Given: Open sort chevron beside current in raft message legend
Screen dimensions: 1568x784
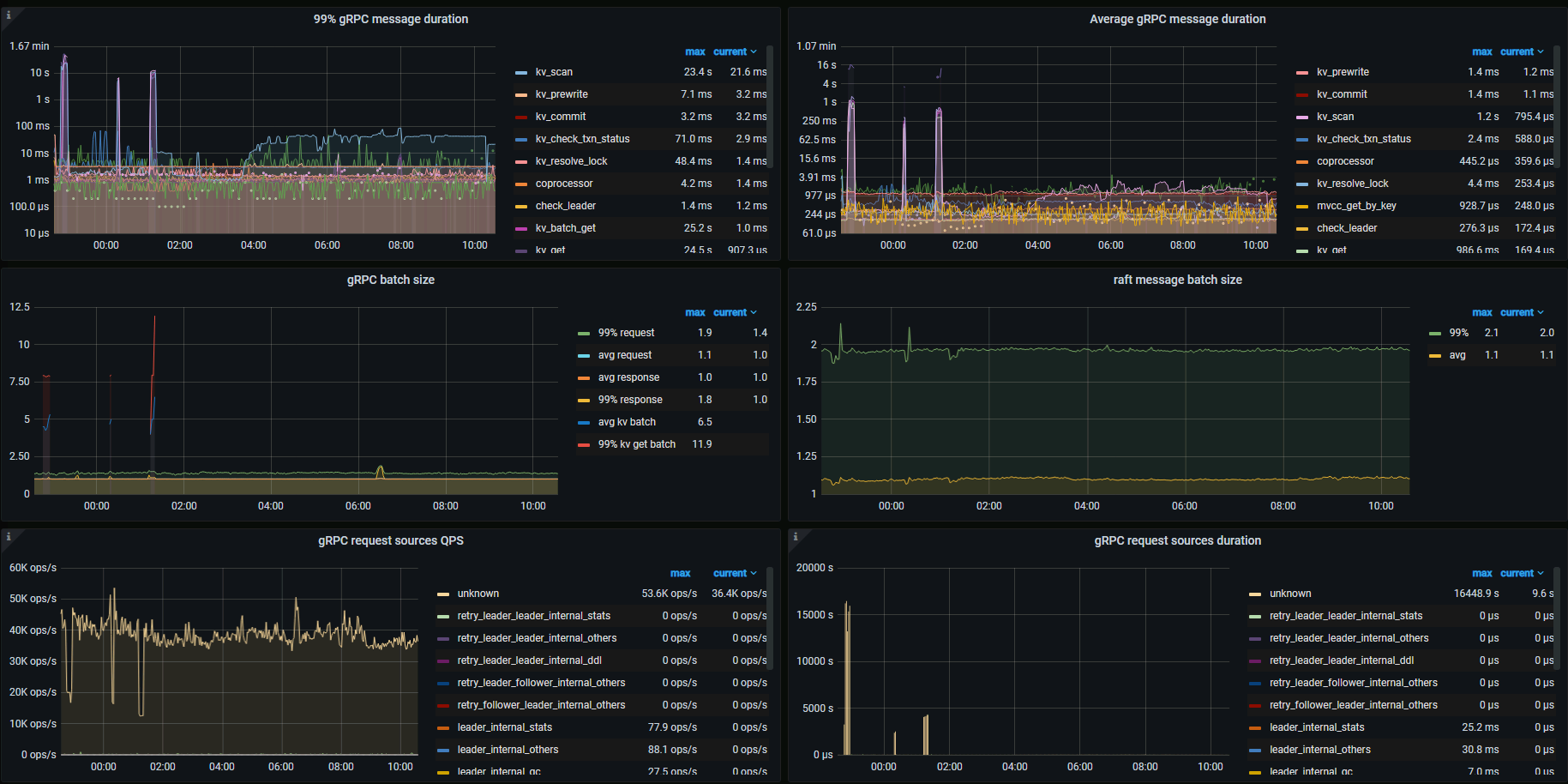Looking at the screenshot, I should pos(1541,312).
